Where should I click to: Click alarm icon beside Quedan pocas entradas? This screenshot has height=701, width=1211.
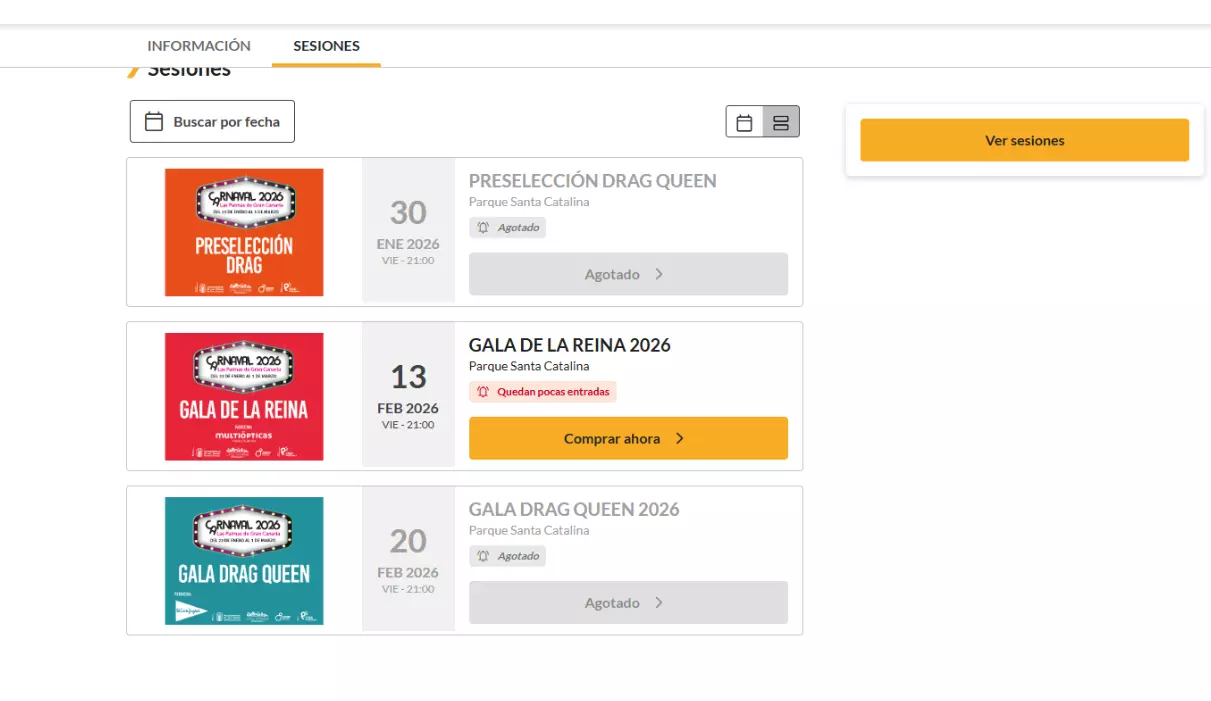483,392
